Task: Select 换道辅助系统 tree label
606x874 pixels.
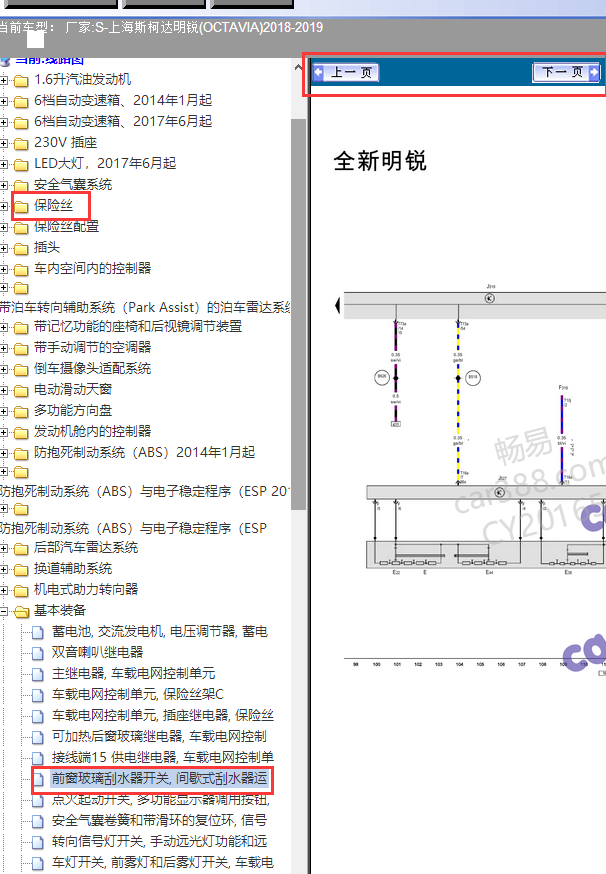Action: [73, 569]
